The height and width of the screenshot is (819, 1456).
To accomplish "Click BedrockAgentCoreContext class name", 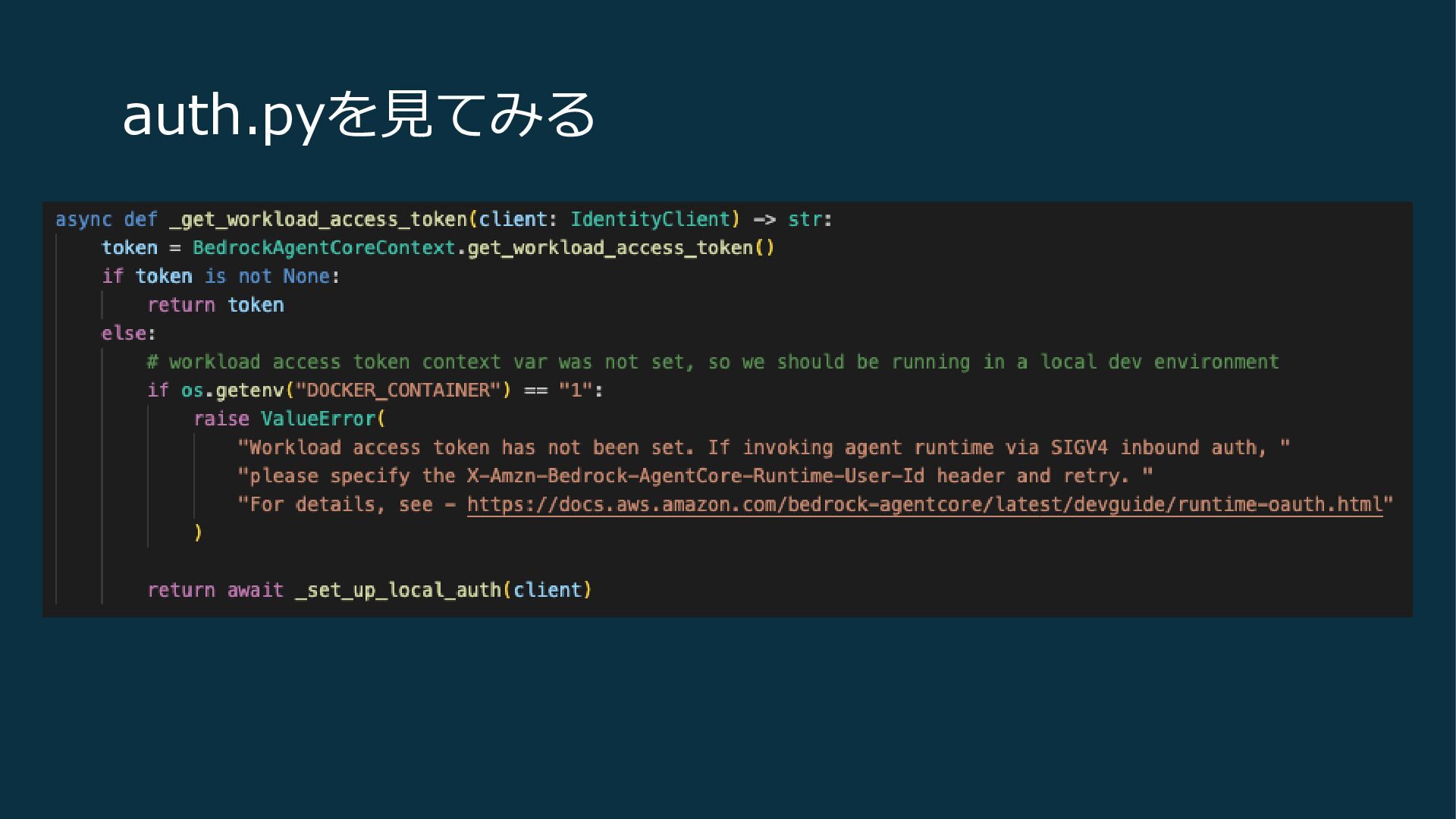I will [324, 248].
